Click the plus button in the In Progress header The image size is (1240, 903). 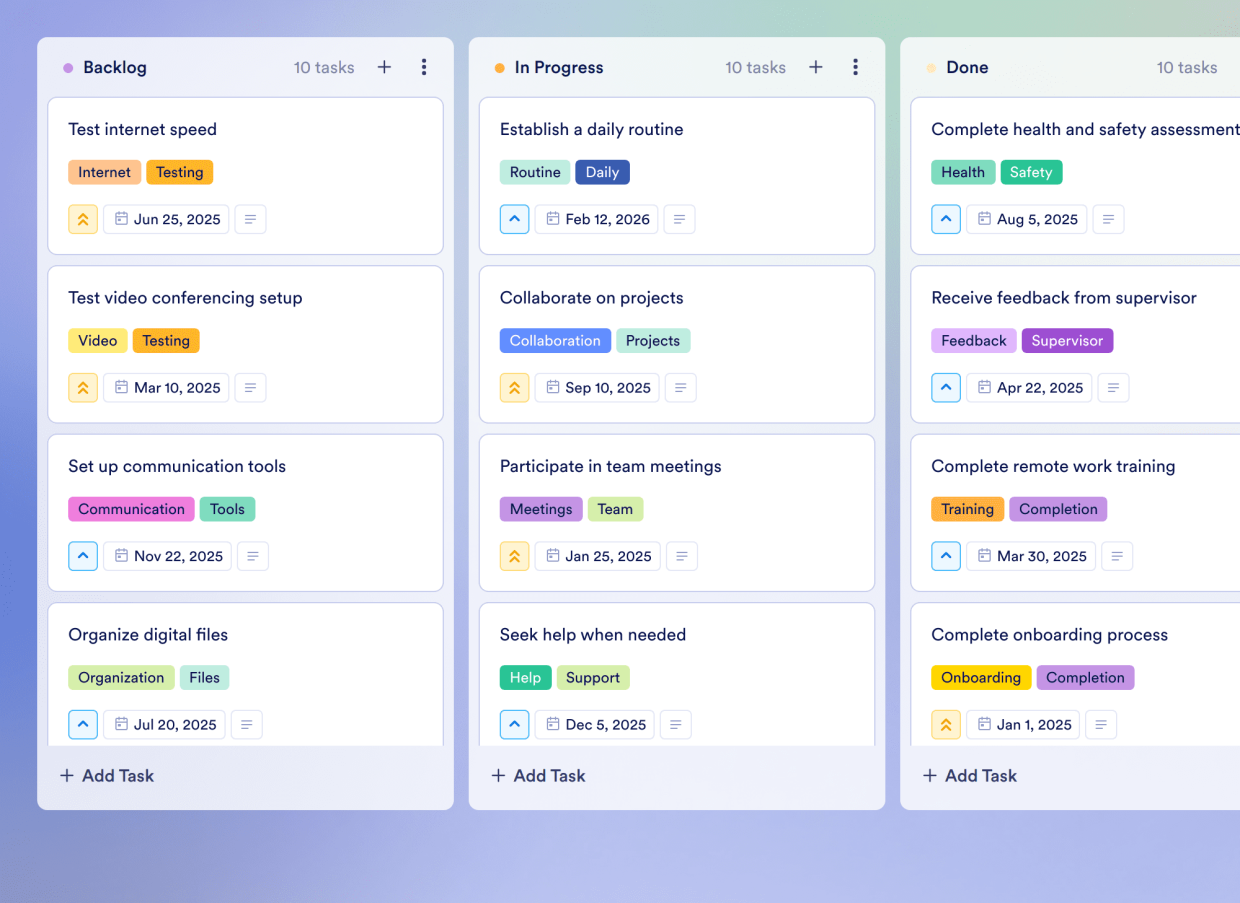(x=815, y=66)
